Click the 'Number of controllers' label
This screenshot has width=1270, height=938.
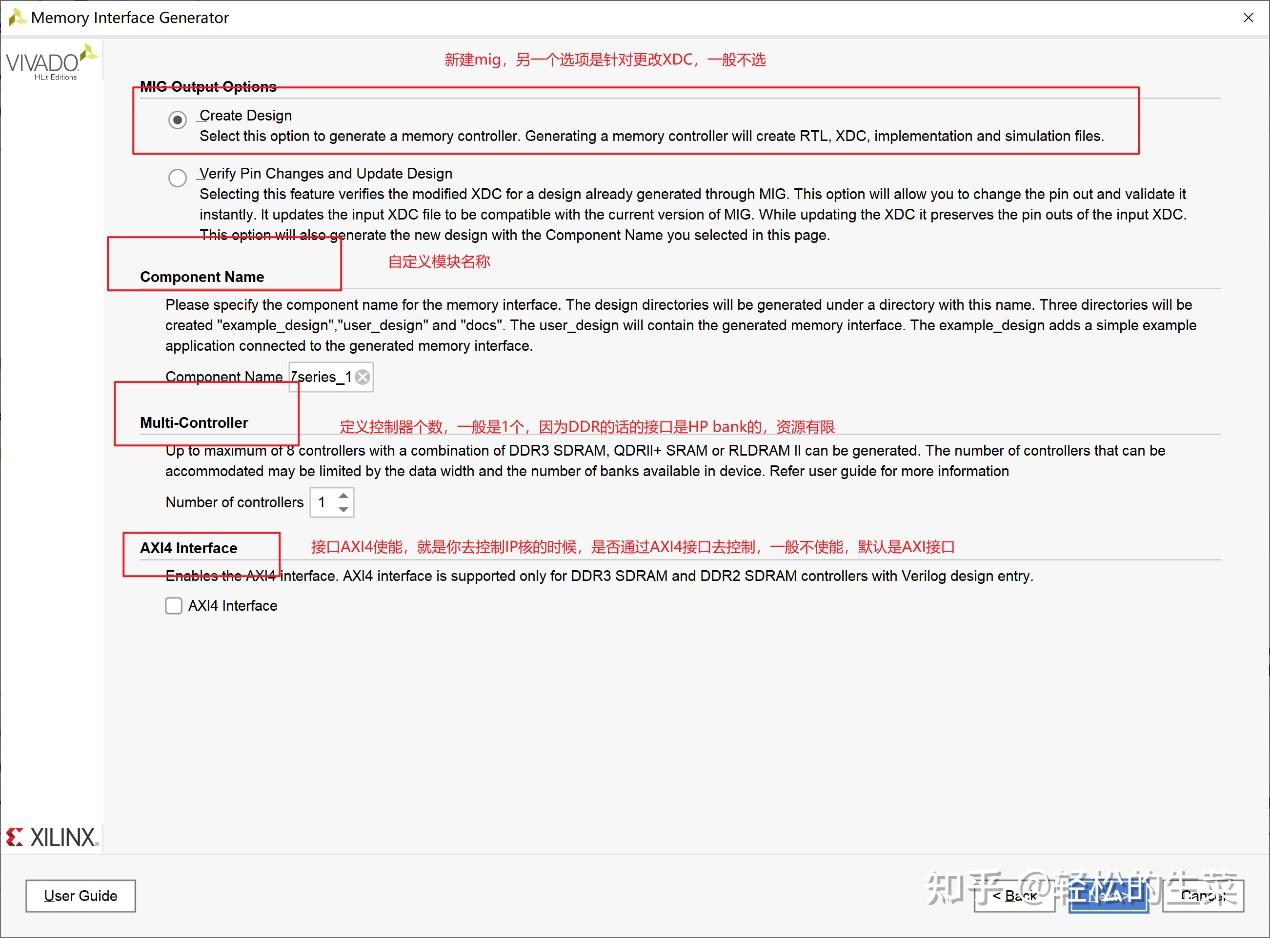pyautogui.click(x=234, y=502)
